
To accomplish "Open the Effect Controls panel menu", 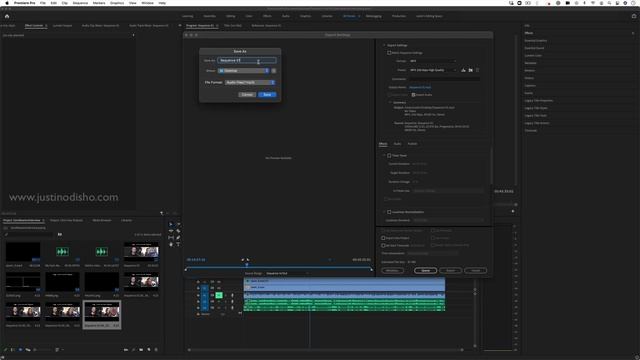I will [x=46, y=26].
